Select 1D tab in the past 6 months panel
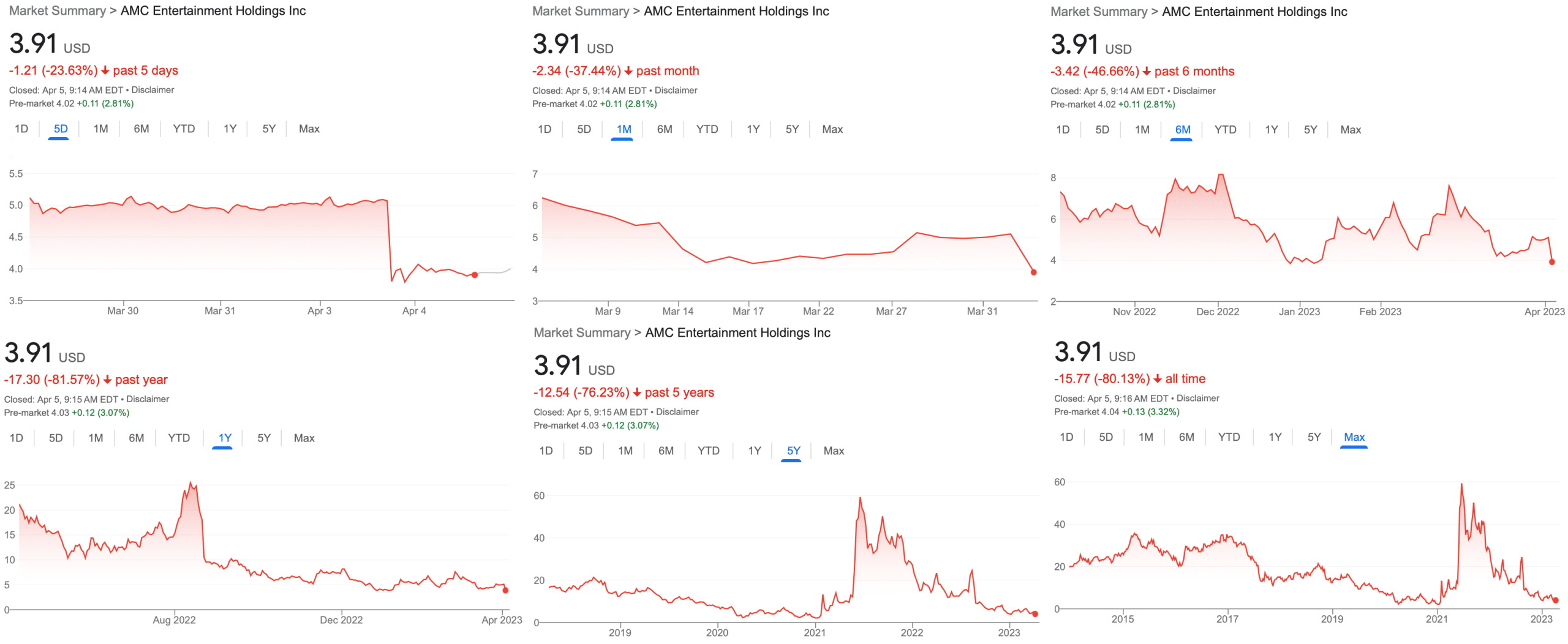 point(1062,130)
